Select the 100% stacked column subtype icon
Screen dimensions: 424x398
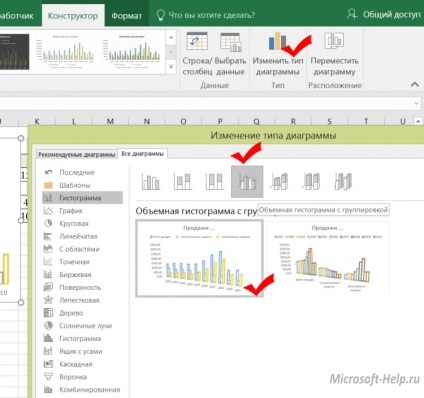pyautogui.click(x=214, y=182)
